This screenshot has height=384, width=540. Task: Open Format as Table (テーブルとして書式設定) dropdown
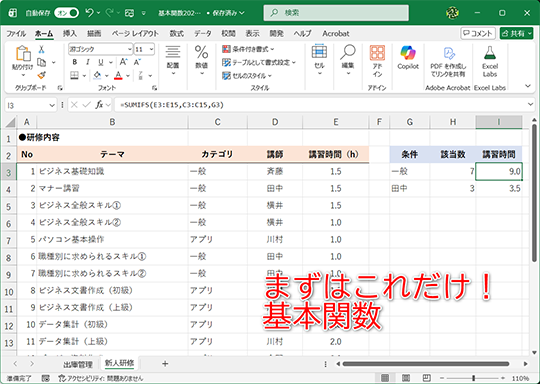(259, 62)
